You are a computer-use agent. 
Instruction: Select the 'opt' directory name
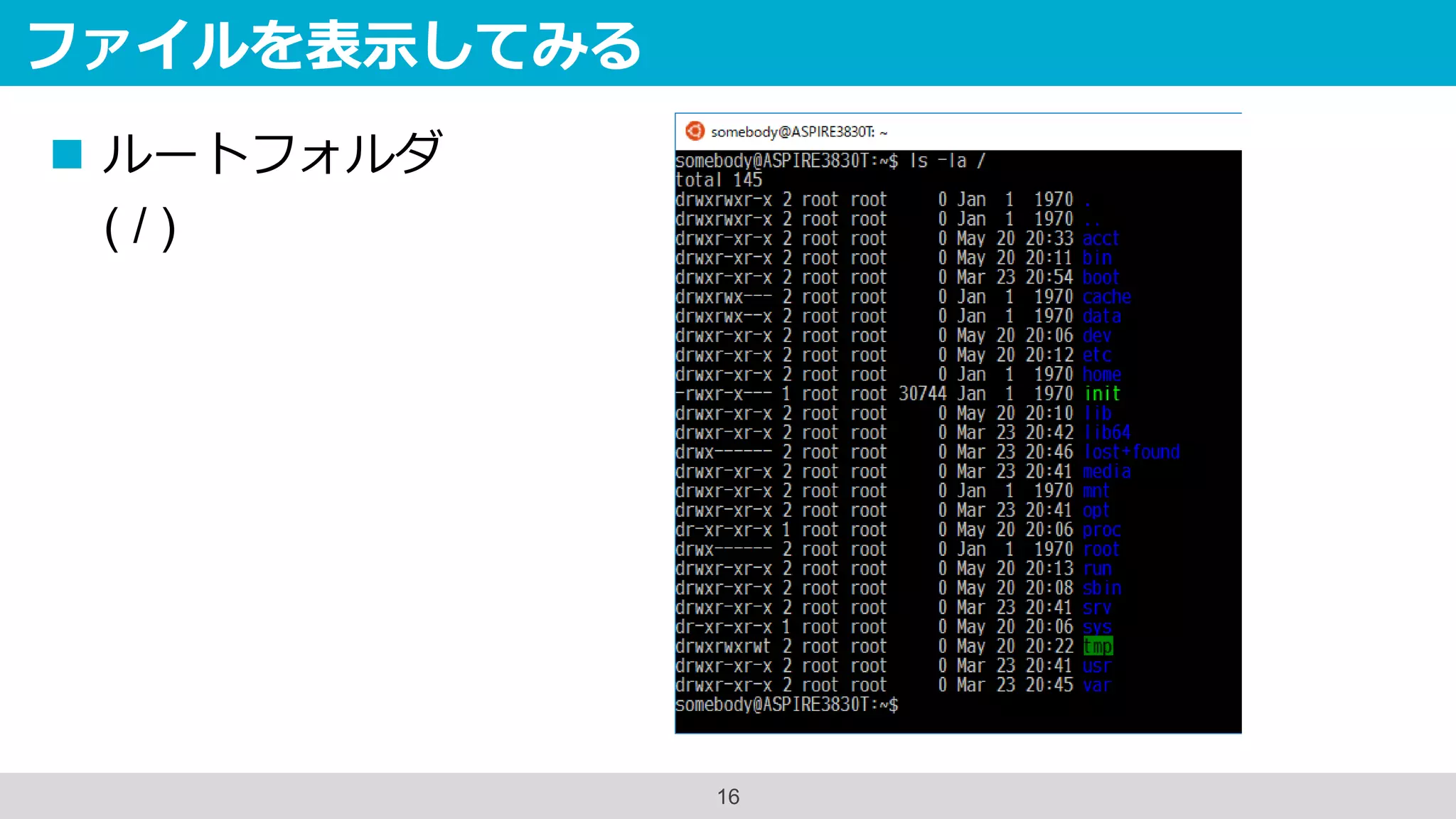coord(1096,510)
